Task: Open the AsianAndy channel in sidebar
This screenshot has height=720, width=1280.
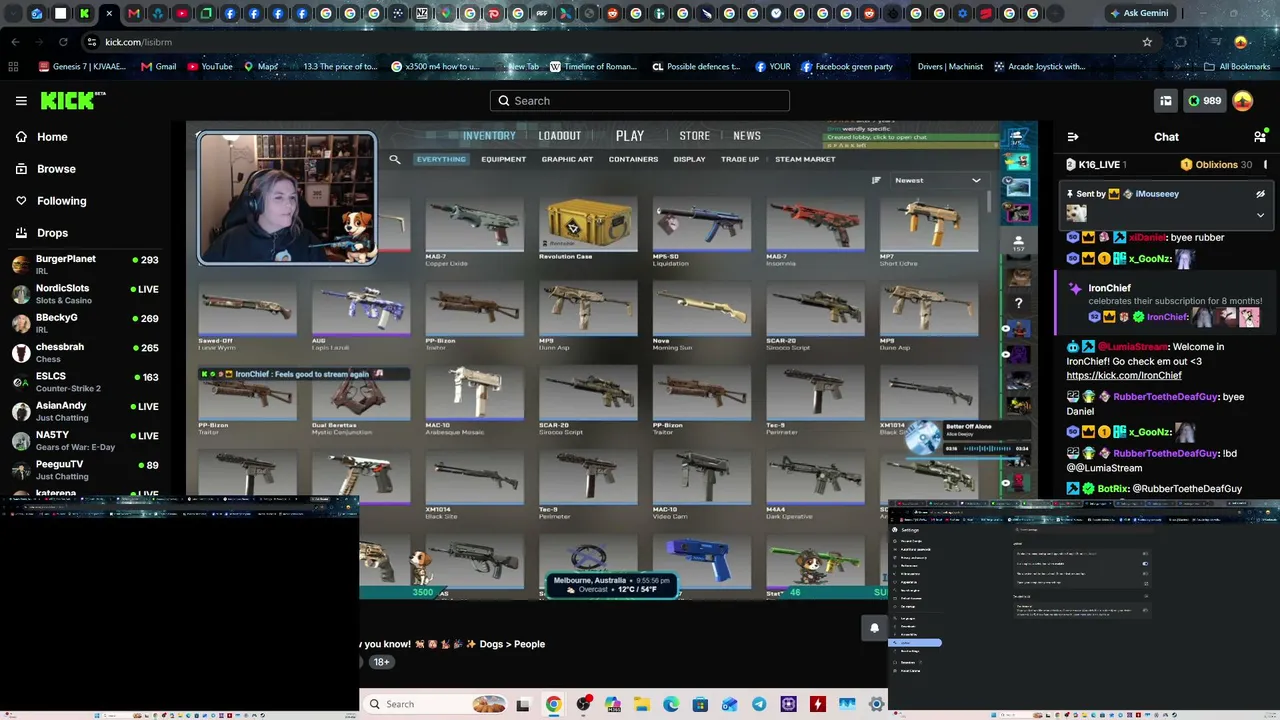Action: (x=86, y=411)
